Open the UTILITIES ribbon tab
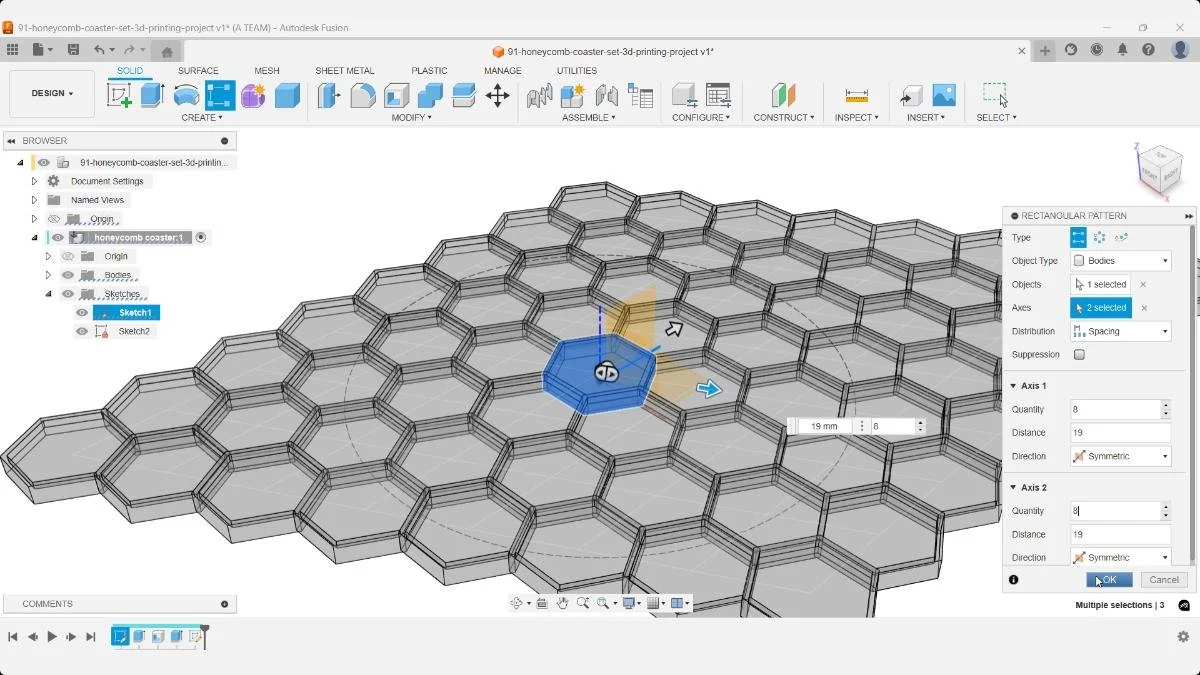The height and width of the screenshot is (675, 1200). 577,70
